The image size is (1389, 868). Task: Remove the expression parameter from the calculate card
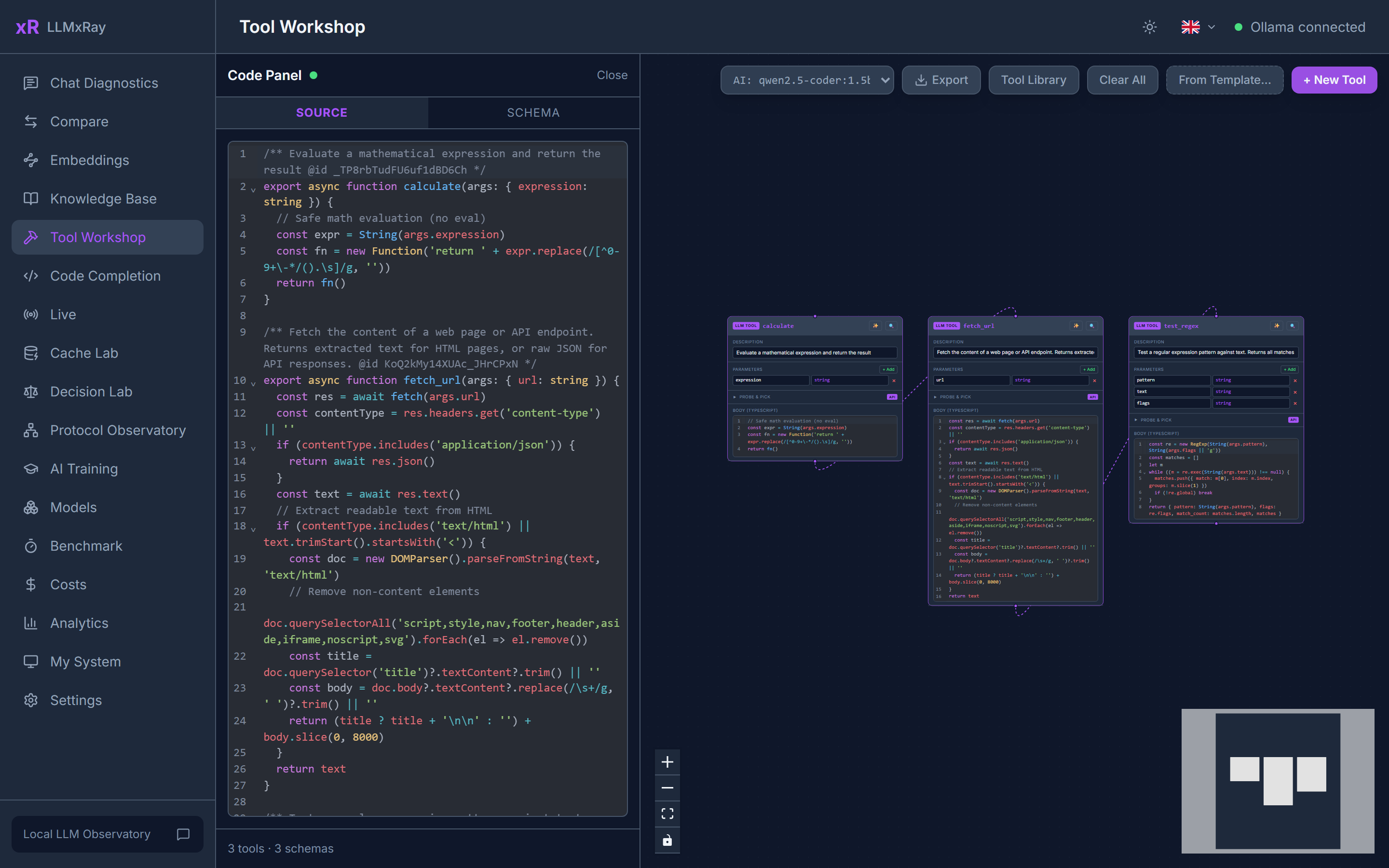(x=894, y=380)
